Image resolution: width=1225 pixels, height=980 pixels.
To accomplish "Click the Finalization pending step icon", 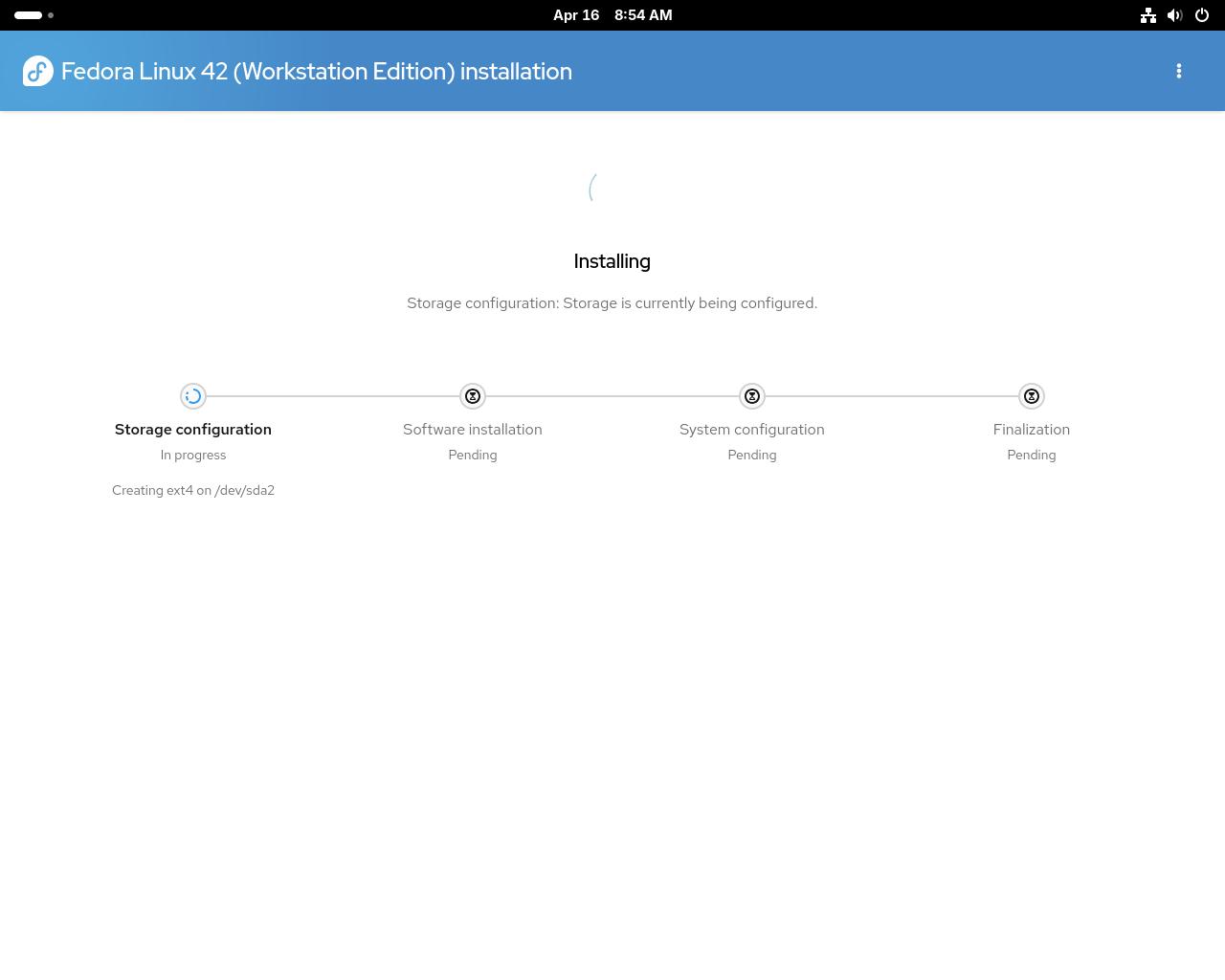I will point(1032,396).
